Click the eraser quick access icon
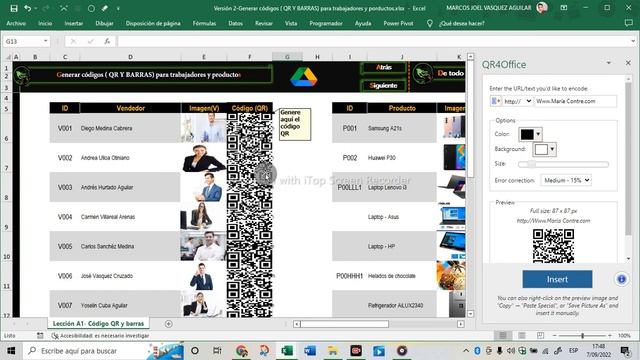 105,8
